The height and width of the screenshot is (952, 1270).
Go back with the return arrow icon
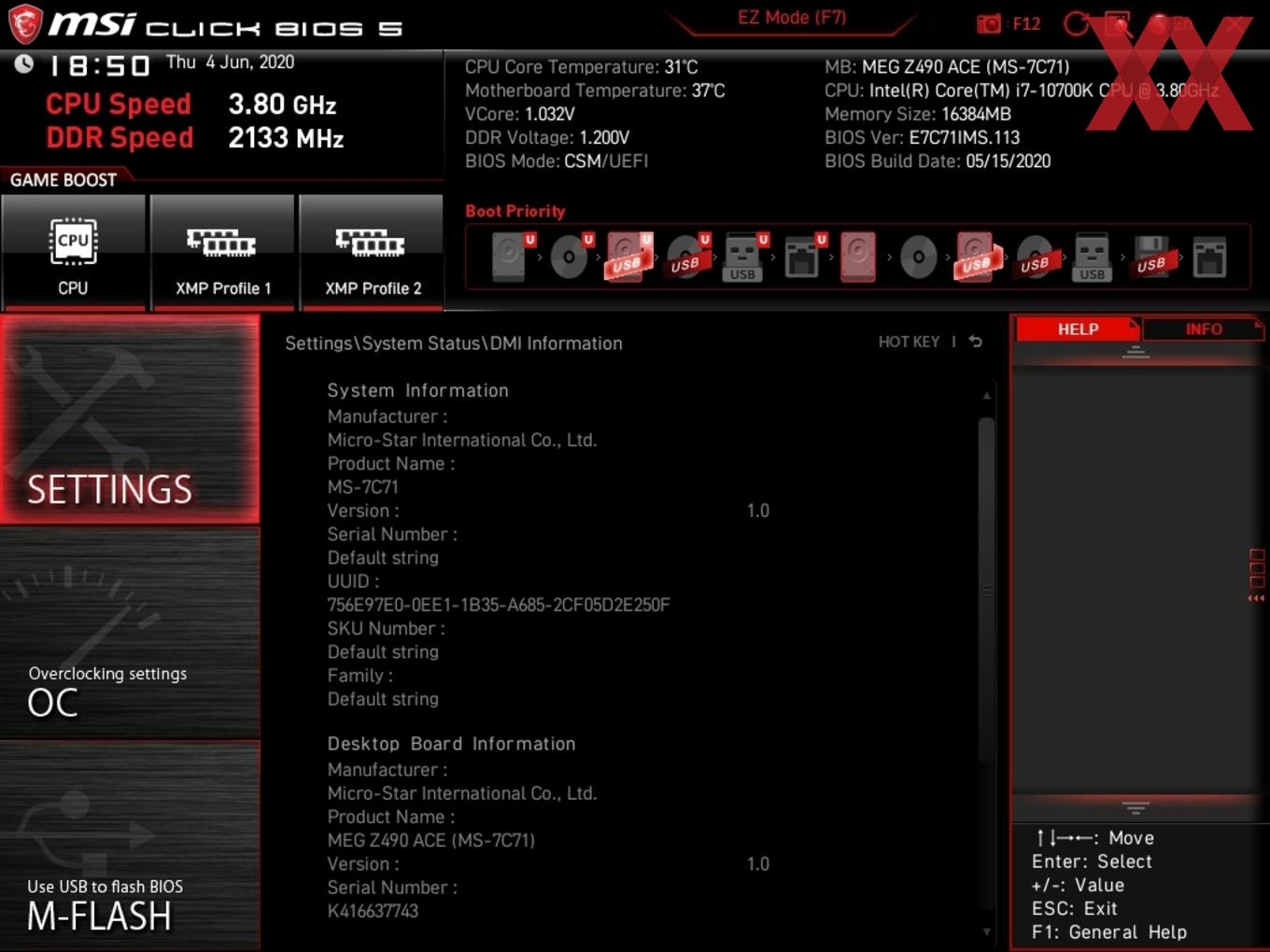[x=976, y=342]
